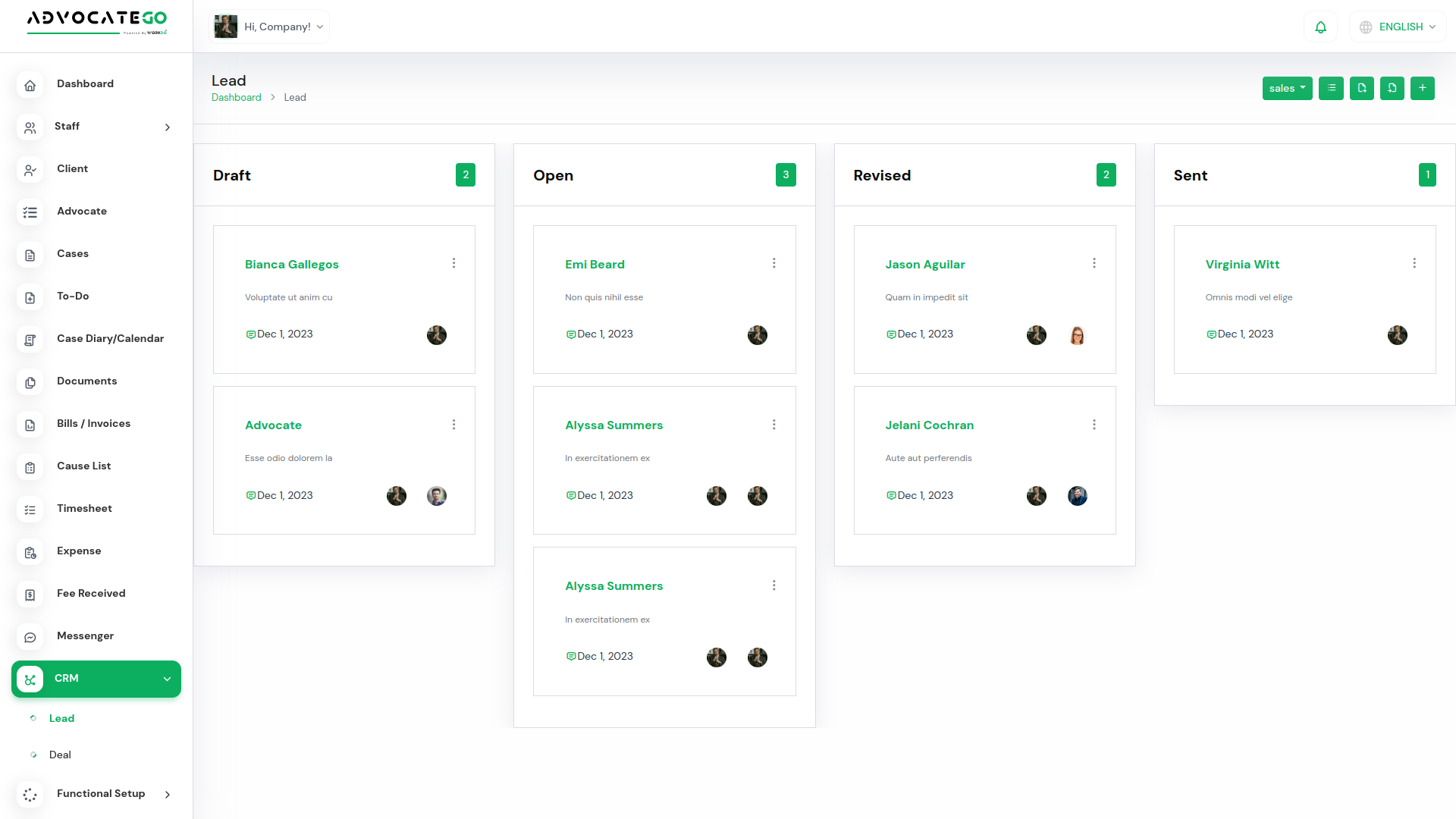Open the ENGLISH language dropdown
The image size is (1456, 819).
(1399, 27)
